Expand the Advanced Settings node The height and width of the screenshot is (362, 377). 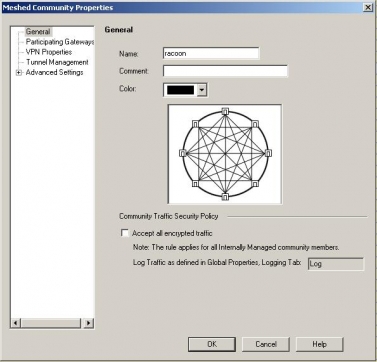click(x=19, y=73)
